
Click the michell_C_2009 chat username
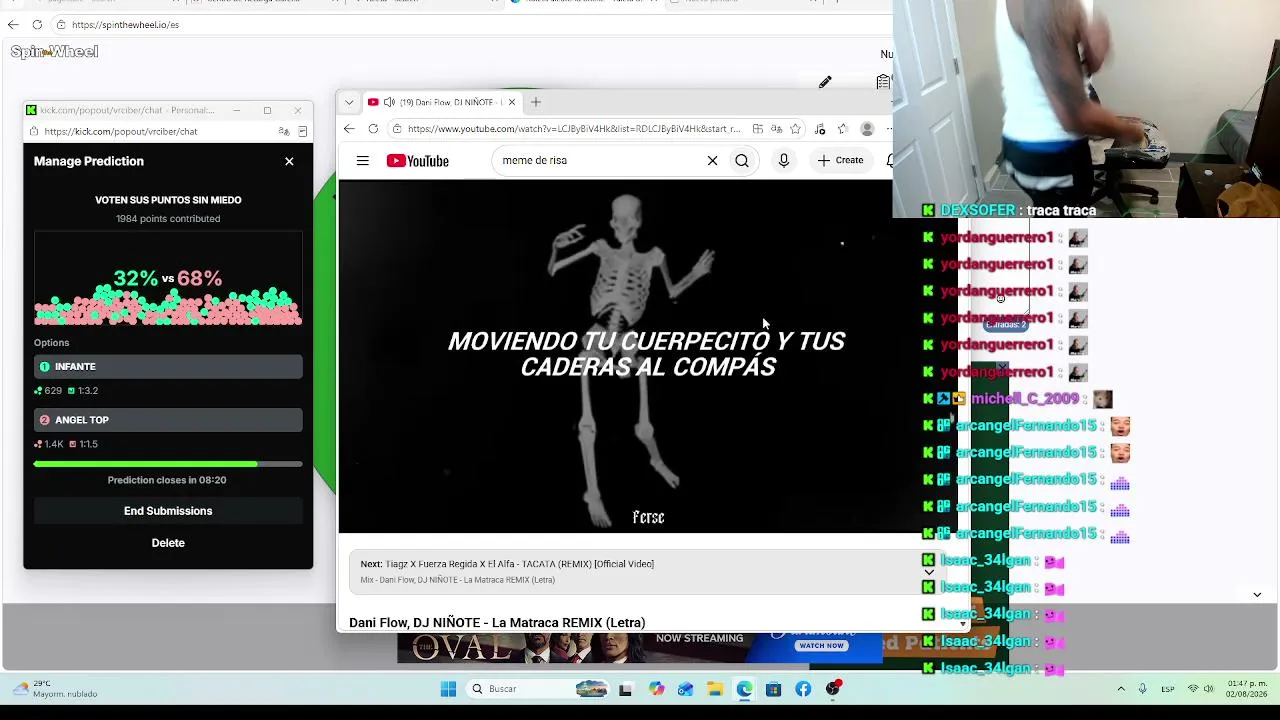1025,399
